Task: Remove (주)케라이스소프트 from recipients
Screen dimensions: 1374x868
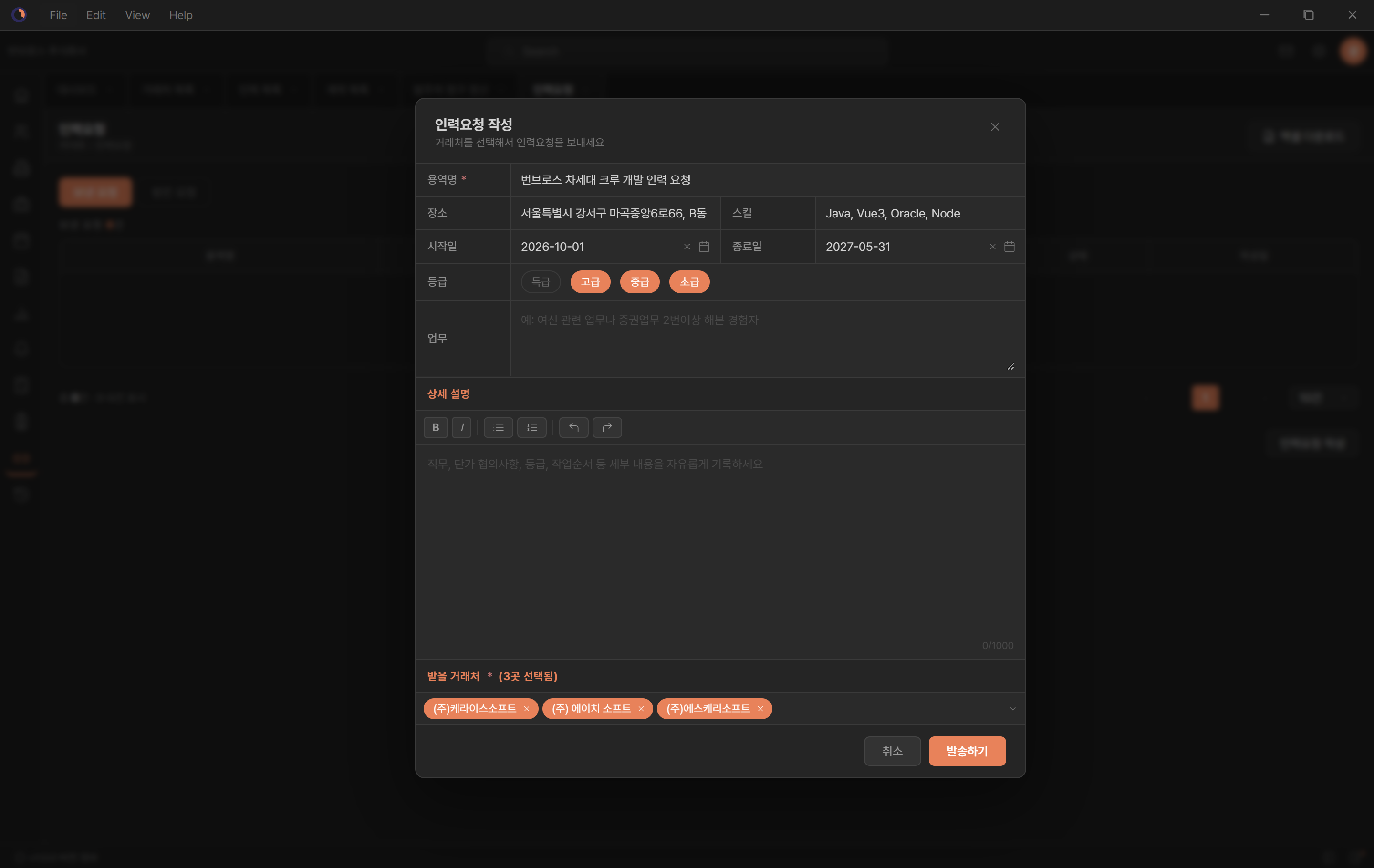Action: 527,708
